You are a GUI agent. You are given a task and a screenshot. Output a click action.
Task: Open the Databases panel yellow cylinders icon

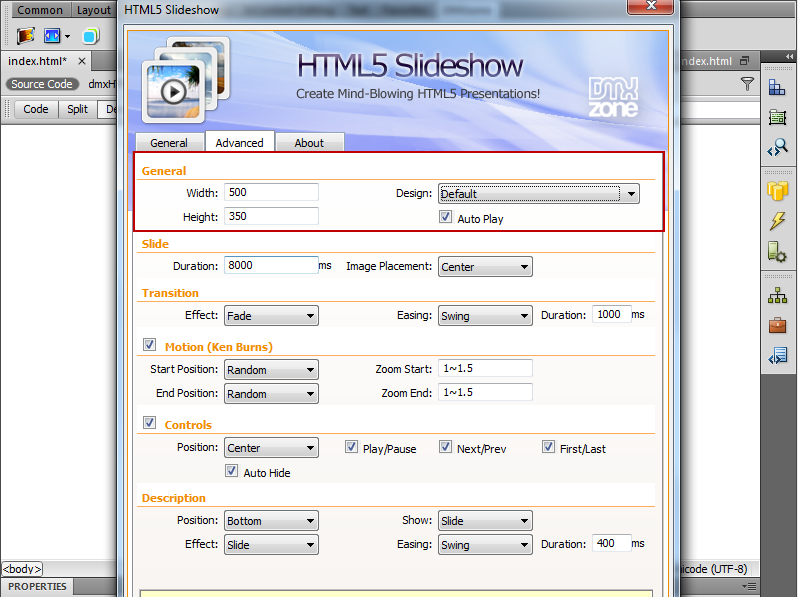[777, 191]
